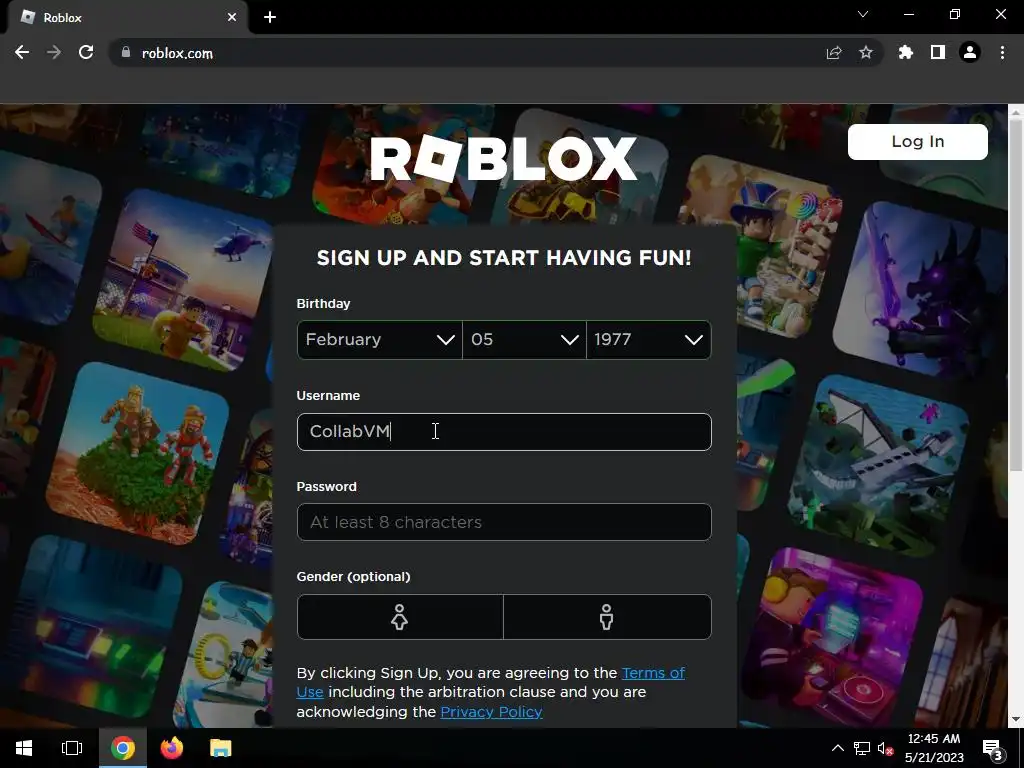The image size is (1024, 768).
Task: Reload the Roblox page
Action: pos(86,53)
